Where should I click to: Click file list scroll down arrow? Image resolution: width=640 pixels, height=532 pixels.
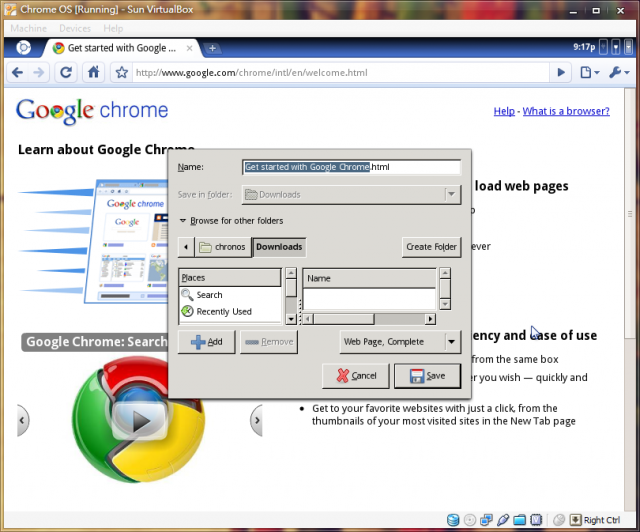click(x=445, y=304)
